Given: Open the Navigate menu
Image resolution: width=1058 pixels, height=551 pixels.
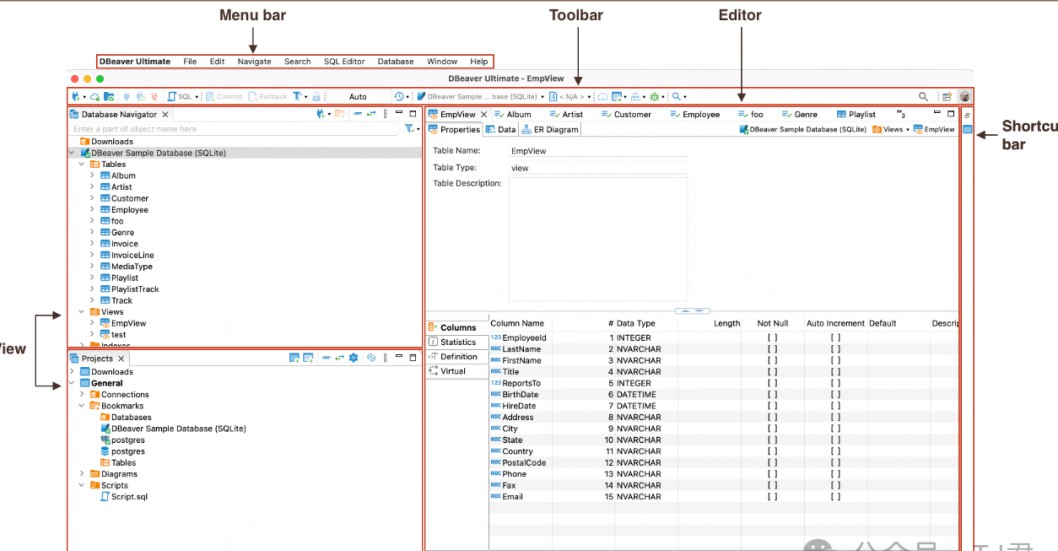Looking at the screenshot, I should coord(254,61).
